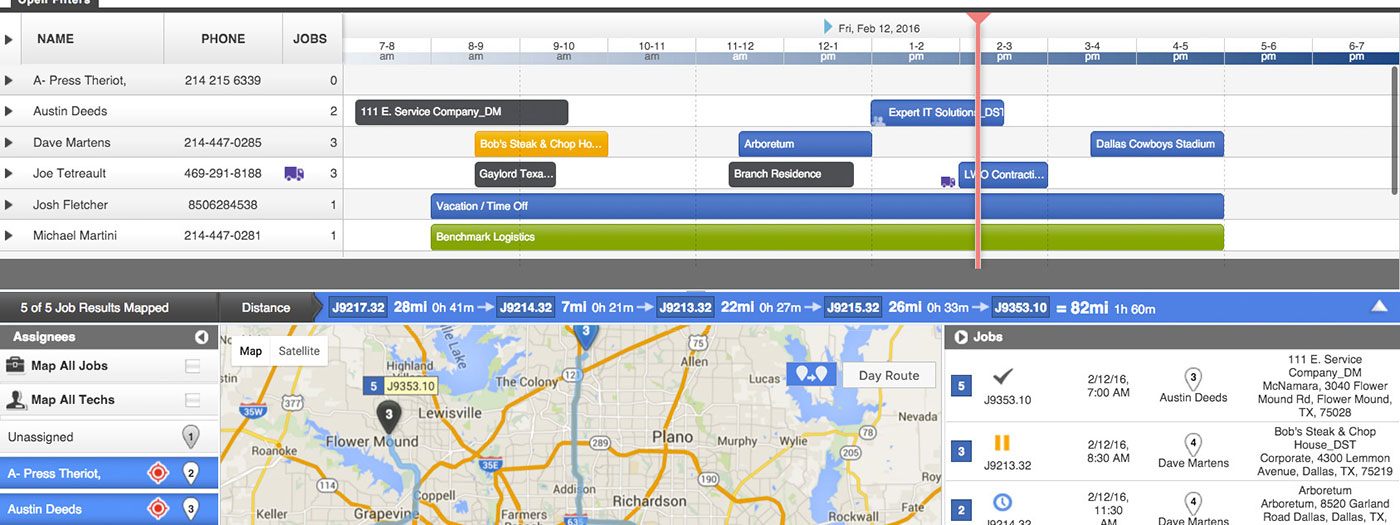This screenshot has height=525, width=1400.
Task: Click the technician icon next to Map All Techs
Action: pos(15,399)
